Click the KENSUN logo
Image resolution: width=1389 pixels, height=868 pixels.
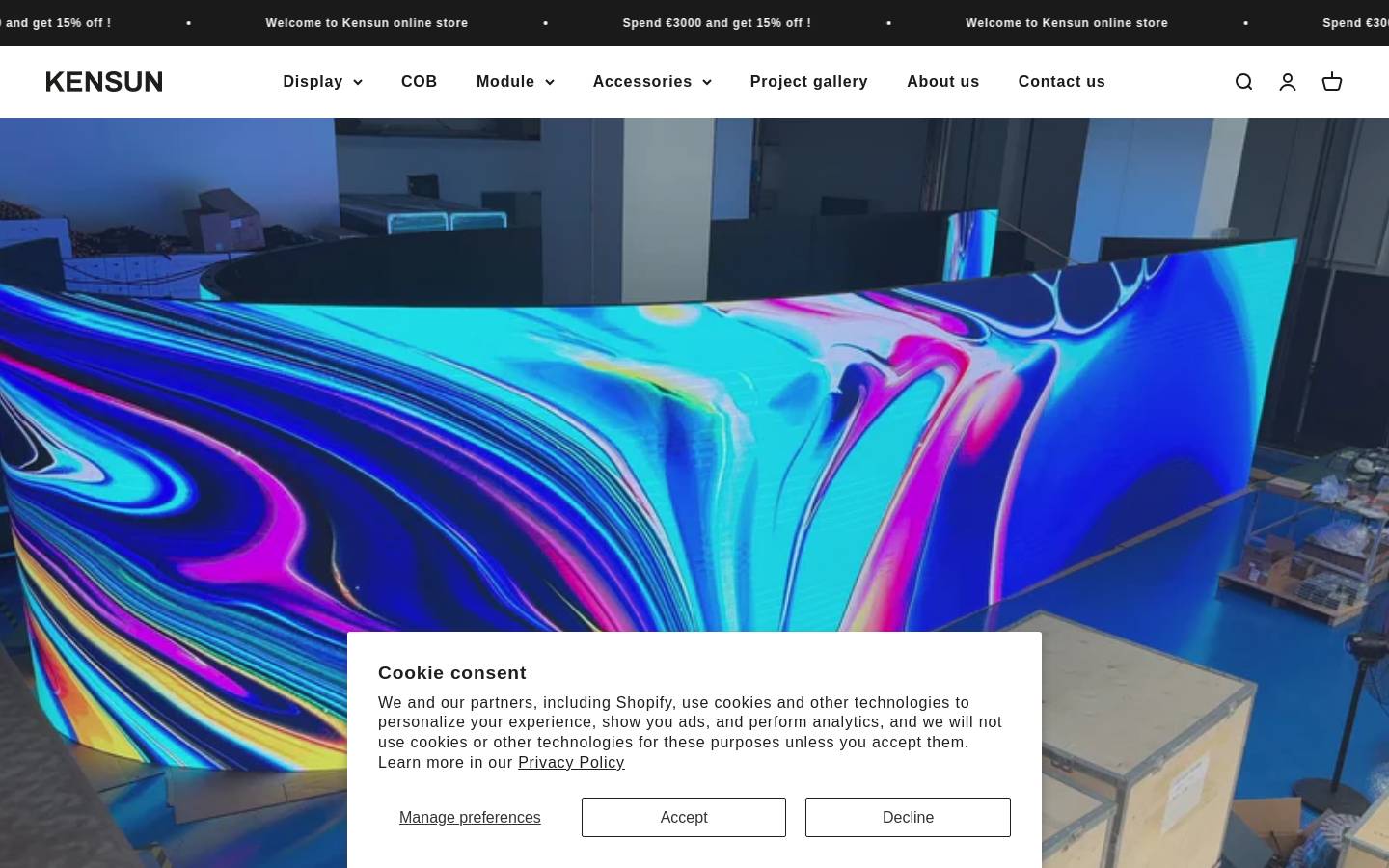(x=104, y=82)
